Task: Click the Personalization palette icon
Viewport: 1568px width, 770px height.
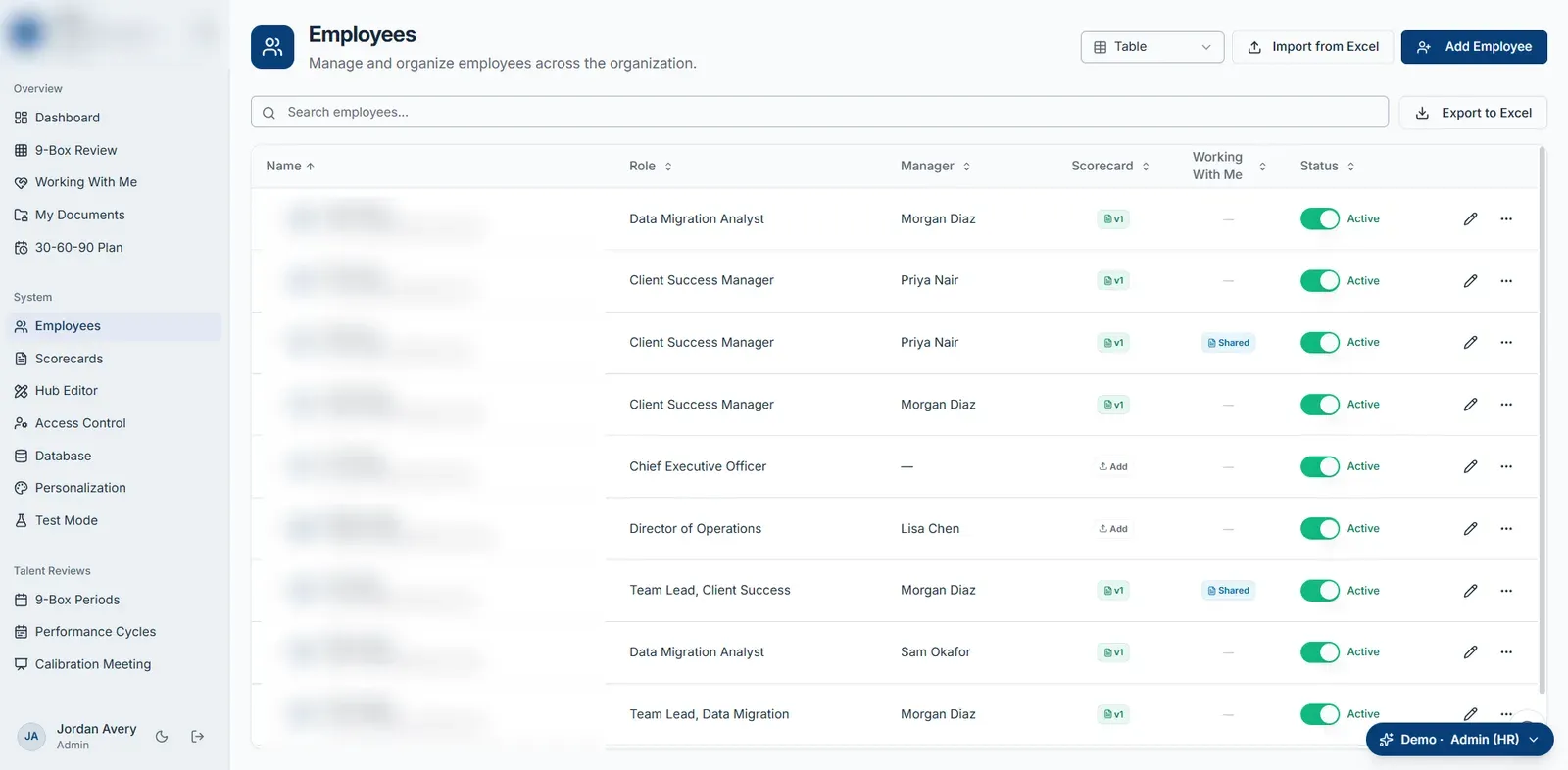Action: click(x=21, y=488)
